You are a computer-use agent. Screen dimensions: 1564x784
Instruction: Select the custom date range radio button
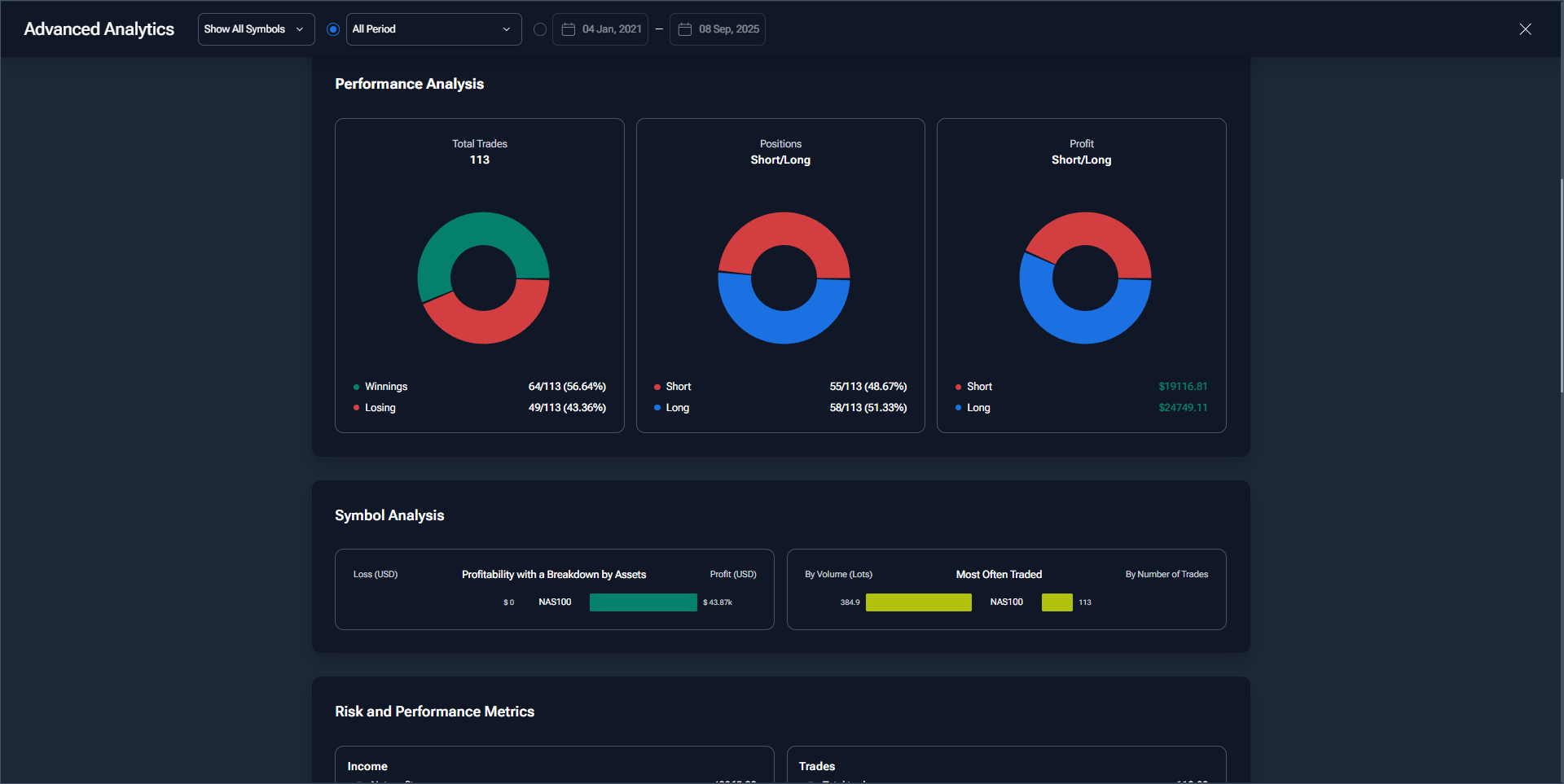pos(539,29)
